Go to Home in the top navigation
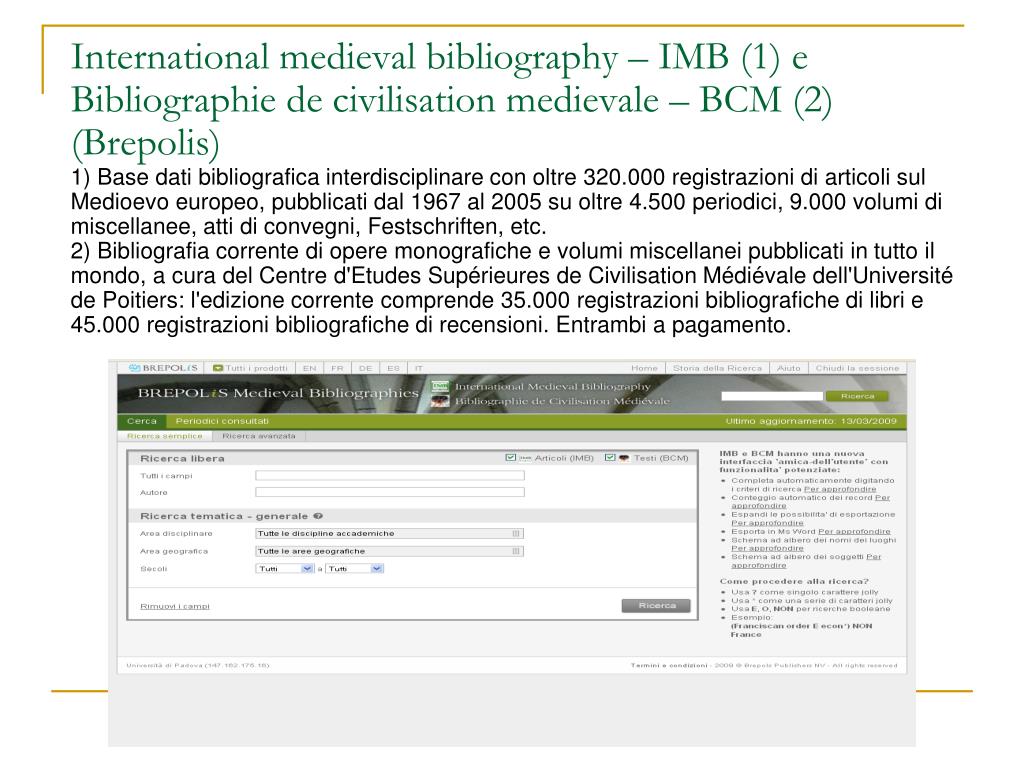Viewport: 1024px width, 768px height. 644,368
